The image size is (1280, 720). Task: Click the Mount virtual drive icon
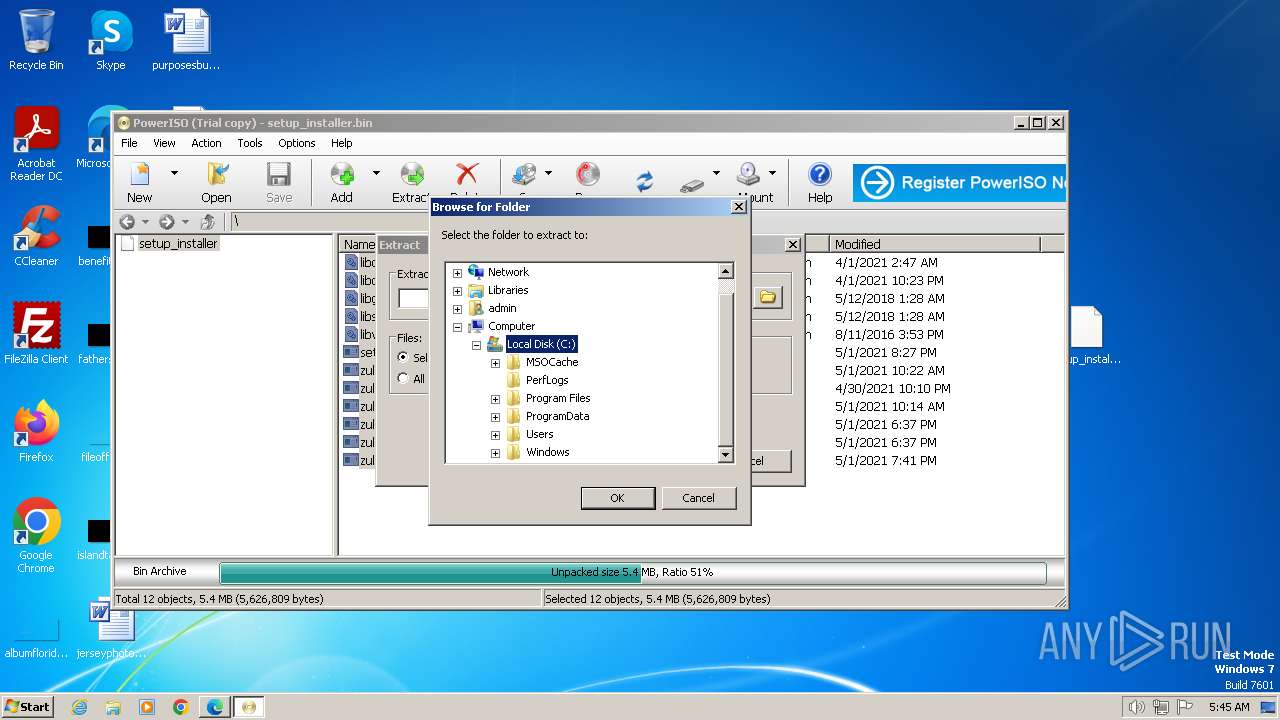(749, 175)
